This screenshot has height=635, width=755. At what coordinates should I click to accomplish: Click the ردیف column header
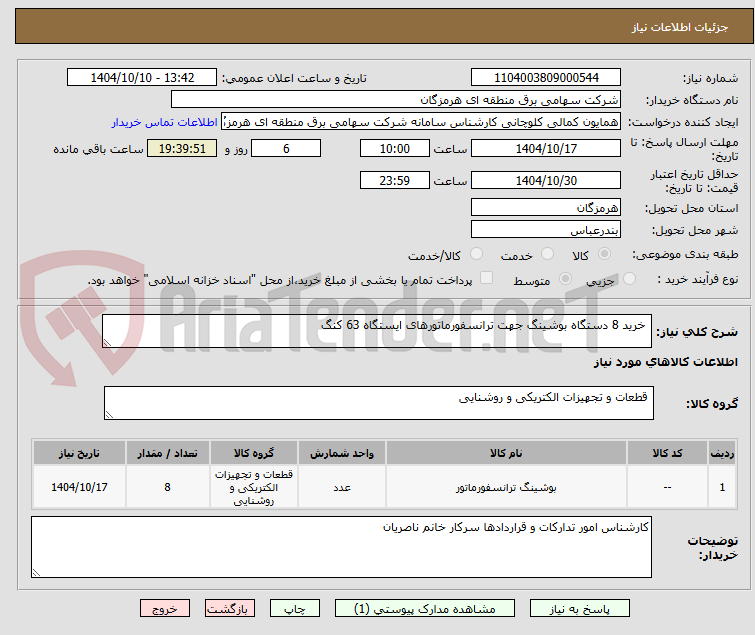tap(722, 453)
